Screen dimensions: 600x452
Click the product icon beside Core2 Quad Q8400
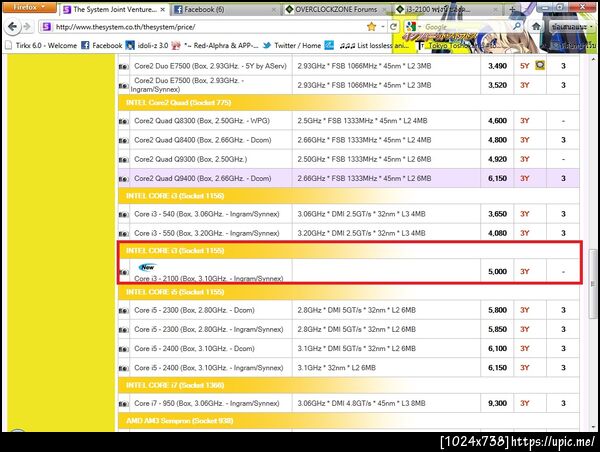coord(123,140)
